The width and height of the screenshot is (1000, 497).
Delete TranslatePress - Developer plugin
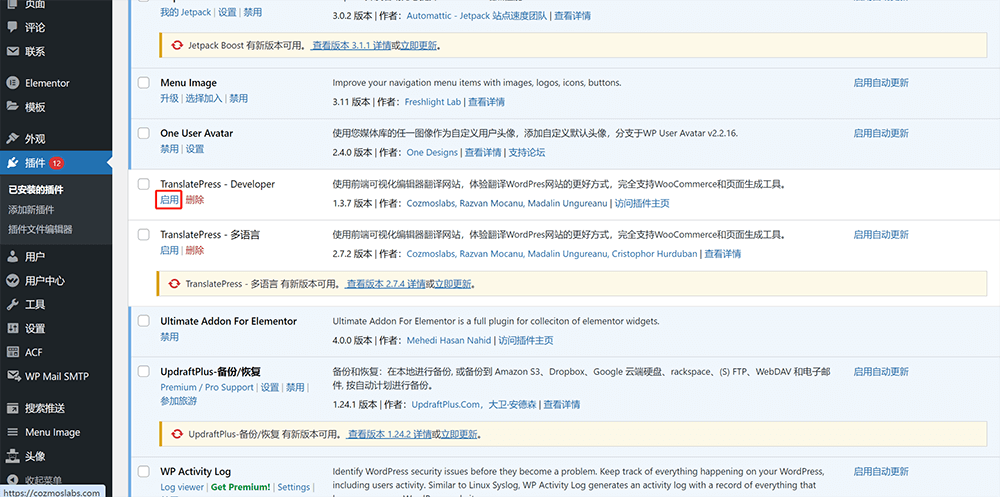pos(195,200)
